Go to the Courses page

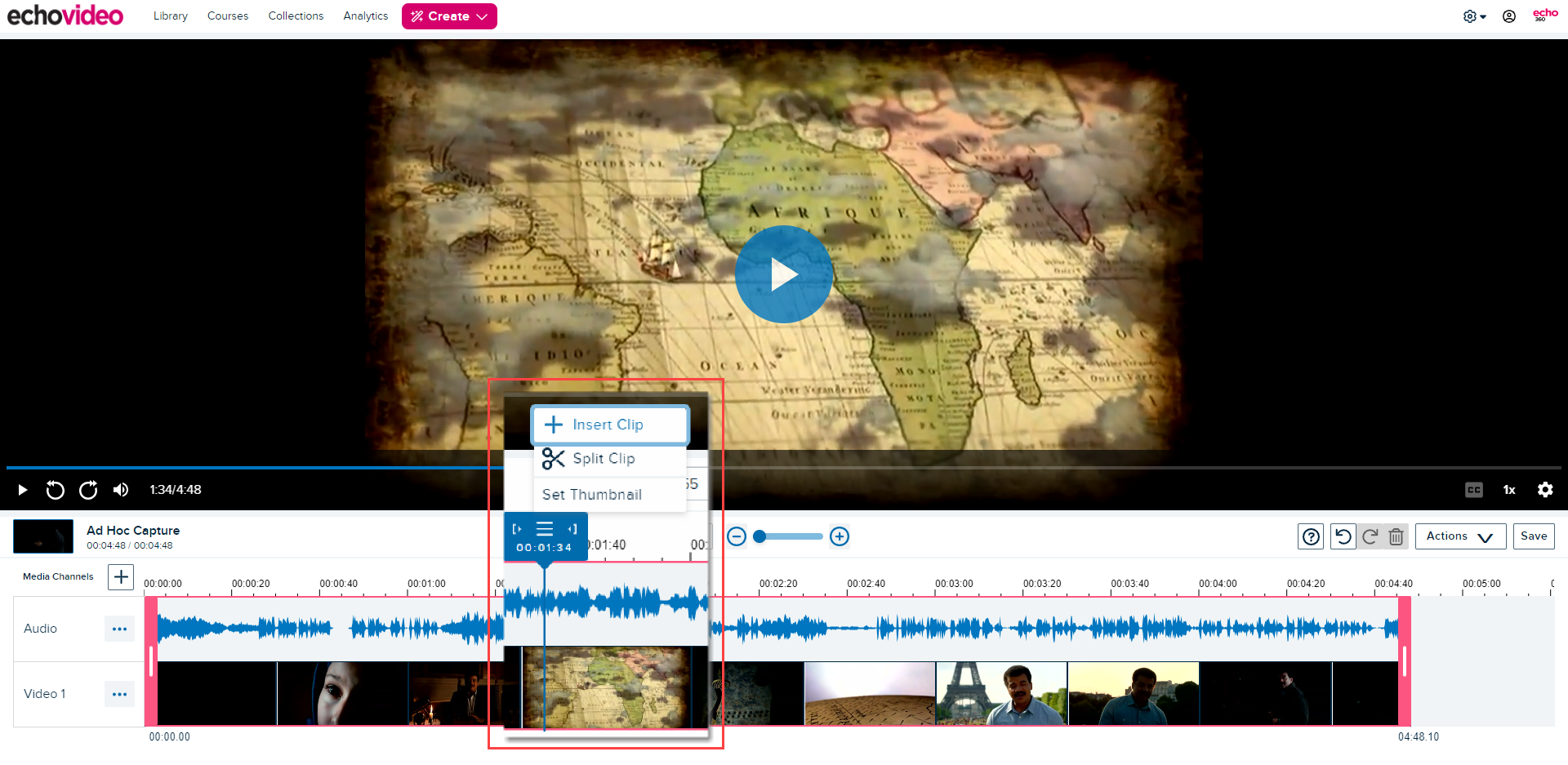(228, 16)
